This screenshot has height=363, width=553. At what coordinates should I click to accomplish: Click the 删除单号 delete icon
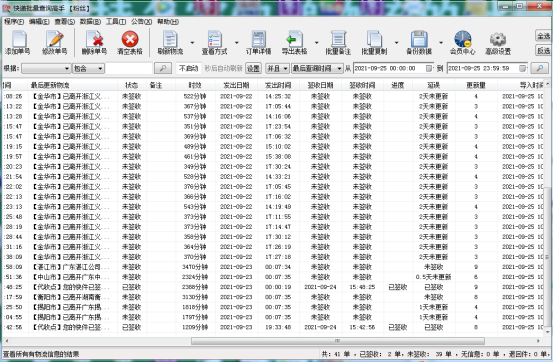click(x=94, y=42)
